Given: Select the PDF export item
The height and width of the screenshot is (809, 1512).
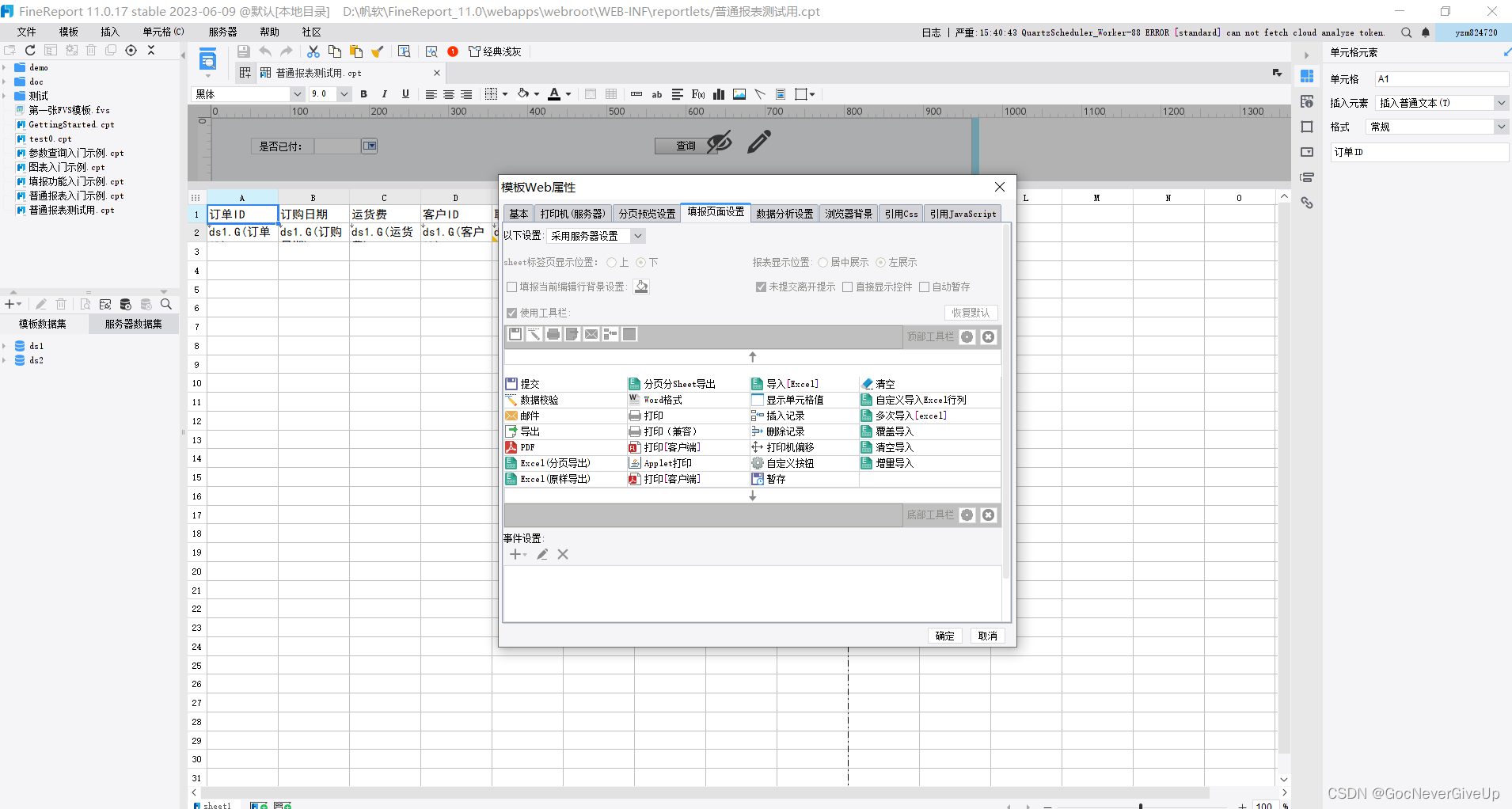Looking at the screenshot, I should (x=519, y=447).
